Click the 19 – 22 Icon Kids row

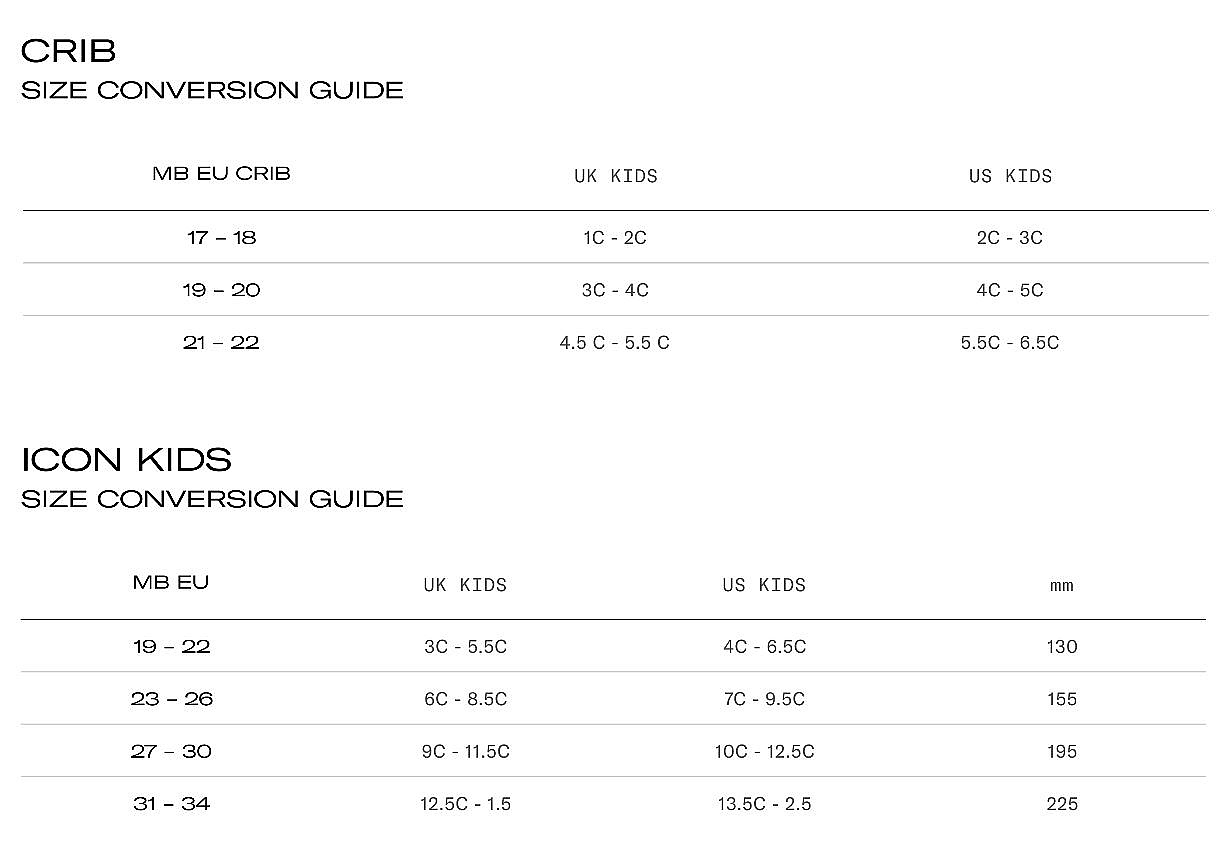pyautogui.click(x=613, y=646)
